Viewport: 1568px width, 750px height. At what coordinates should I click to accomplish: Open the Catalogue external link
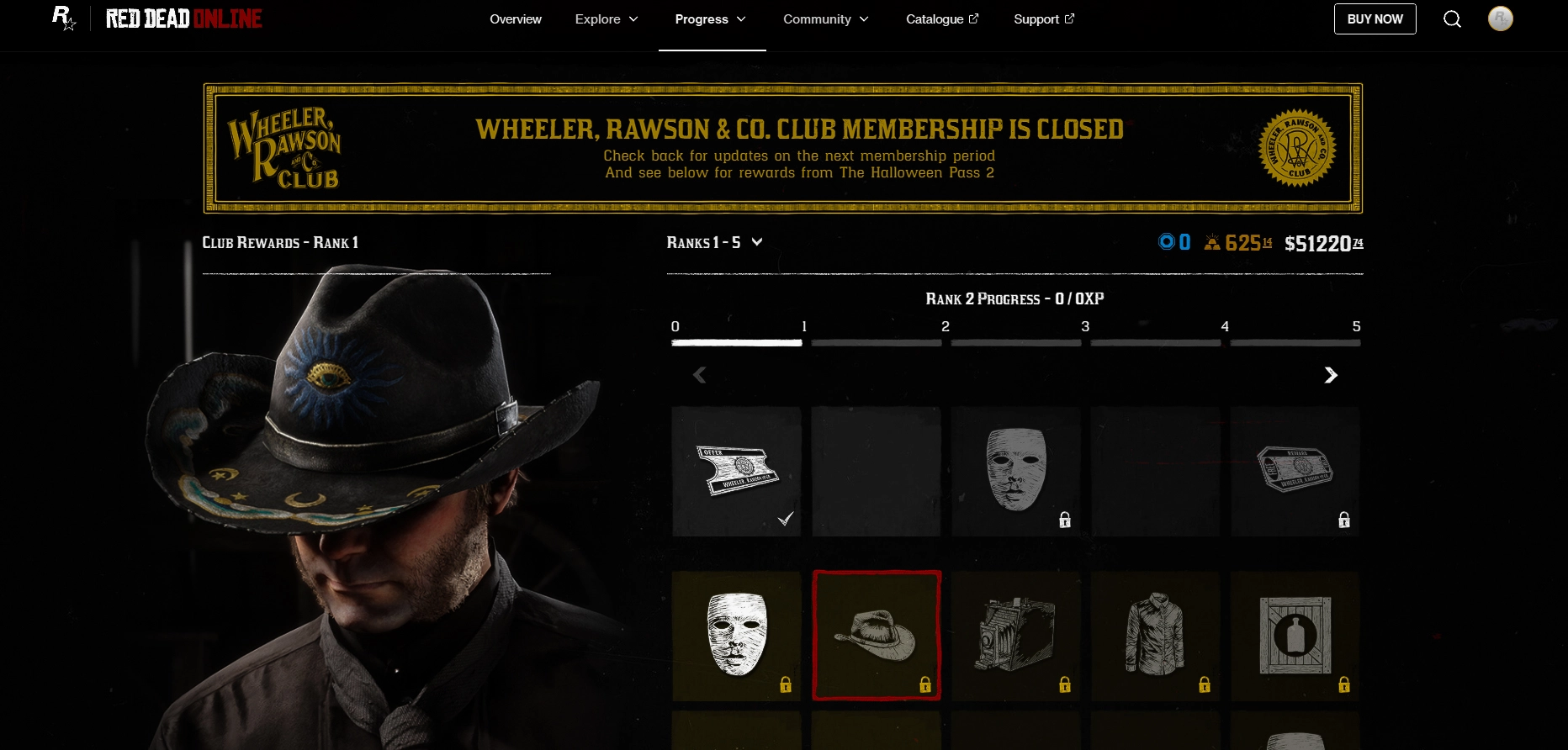pyautogui.click(x=942, y=18)
